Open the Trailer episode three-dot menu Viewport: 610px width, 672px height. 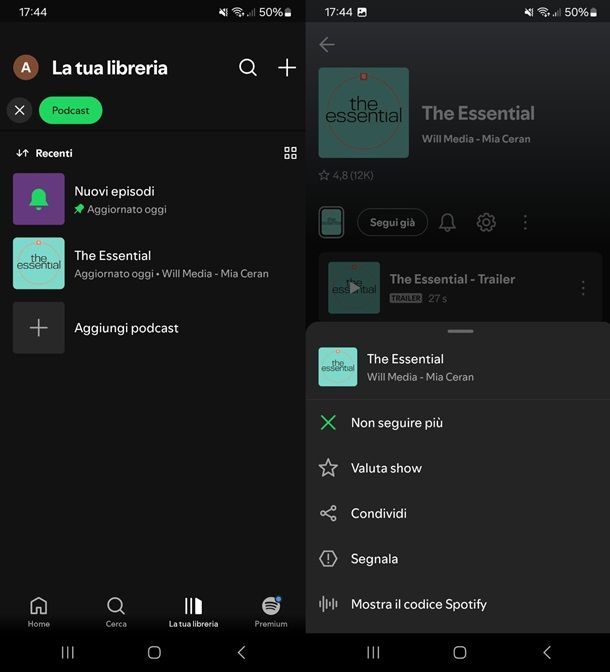[x=583, y=288]
